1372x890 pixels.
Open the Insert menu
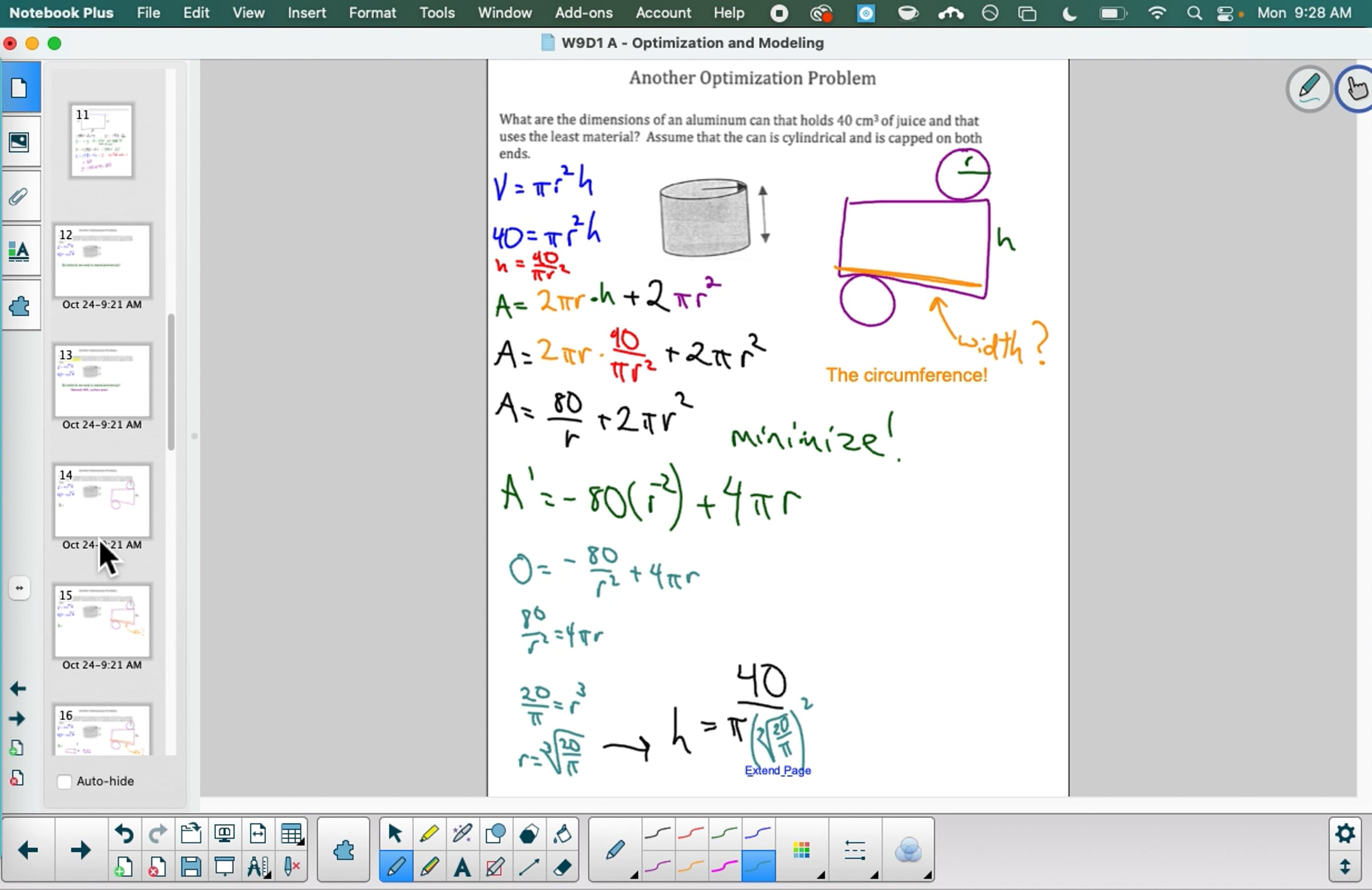pos(306,13)
